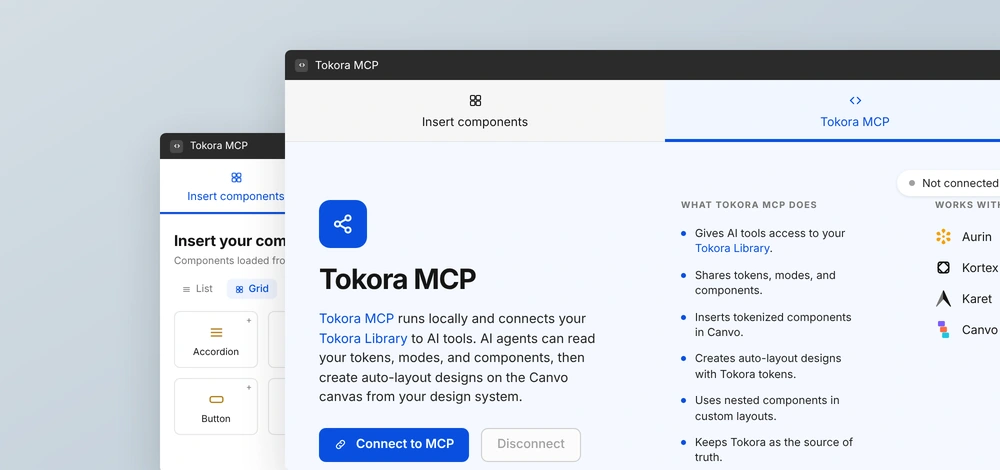Click 'Creates auto-layout designs with Tokora tokens.' bullet
The image size is (1000, 470).
click(766, 366)
